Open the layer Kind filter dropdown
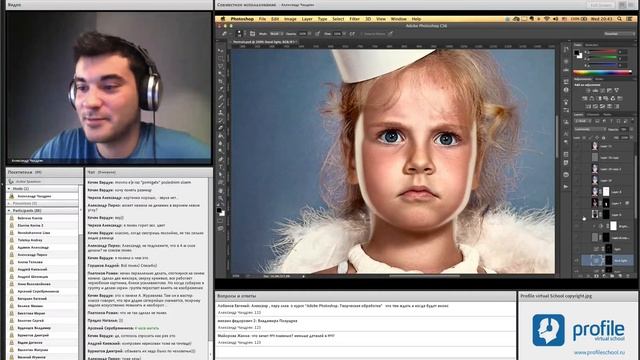 coord(582,121)
